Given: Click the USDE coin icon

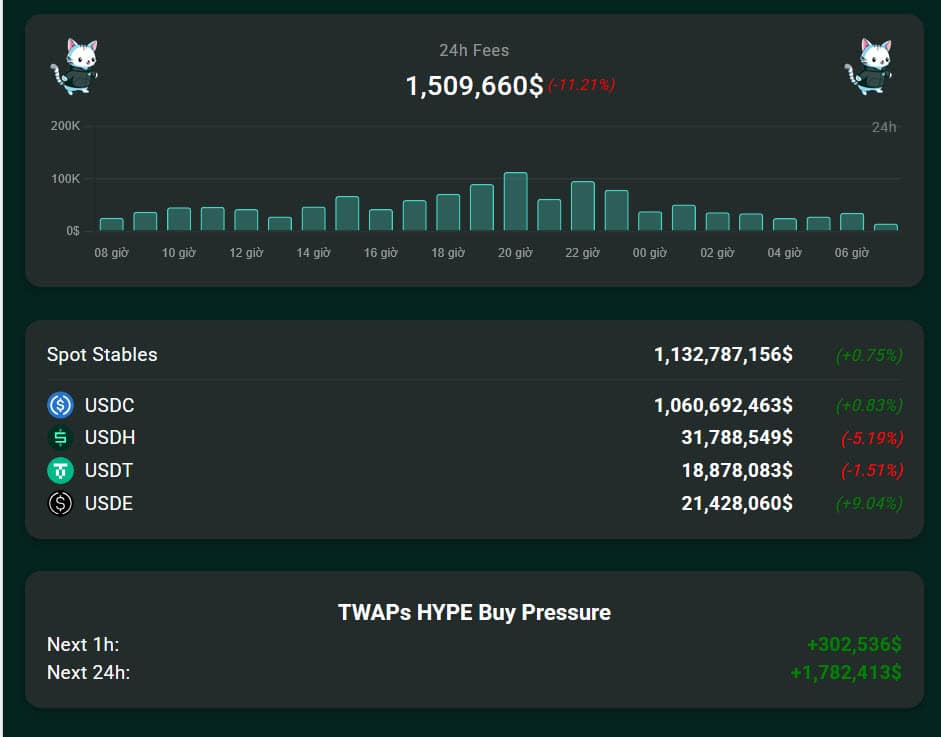Looking at the screenshot, I should (x=61, y=503).
